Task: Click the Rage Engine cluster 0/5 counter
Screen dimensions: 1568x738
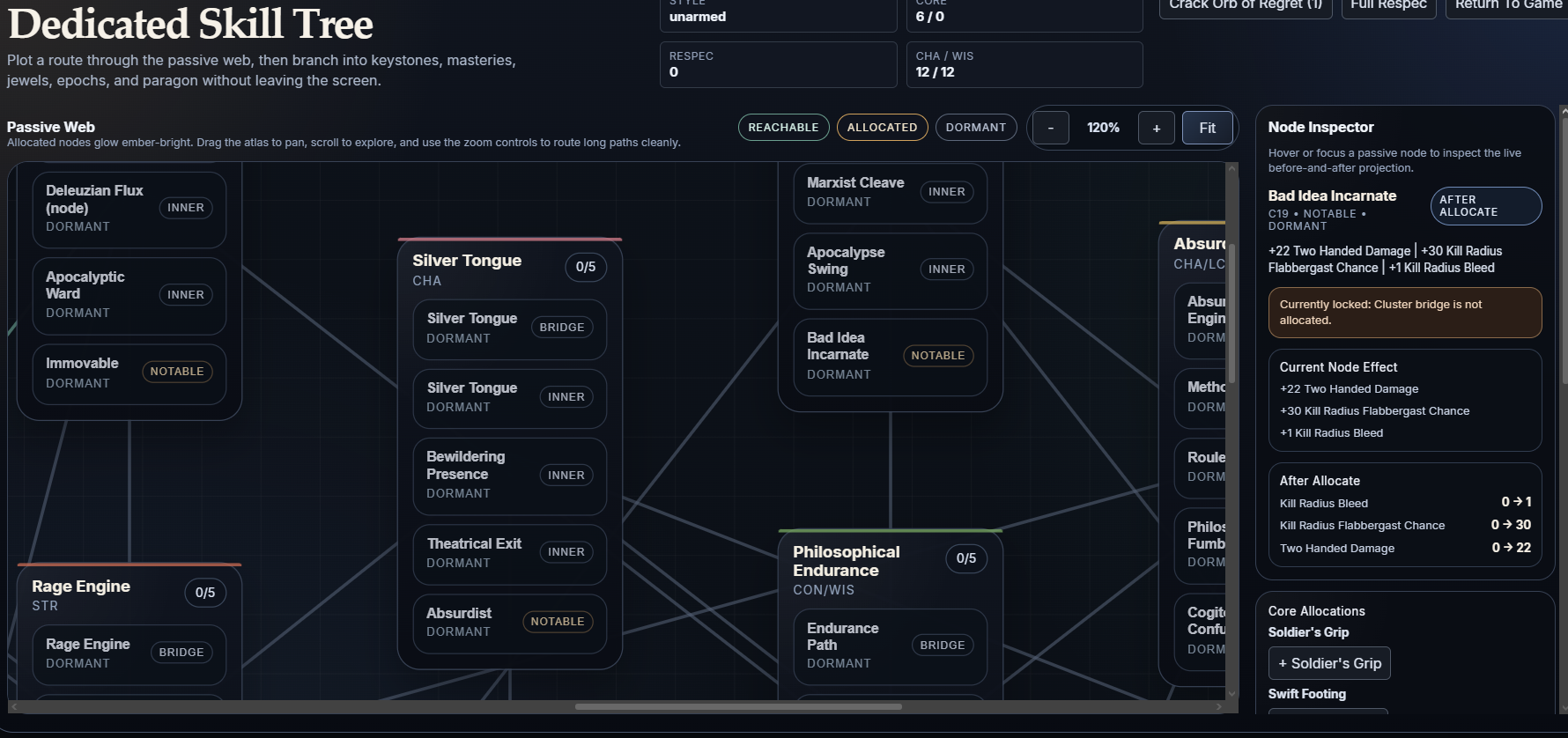Action: (x=205, y=593)
